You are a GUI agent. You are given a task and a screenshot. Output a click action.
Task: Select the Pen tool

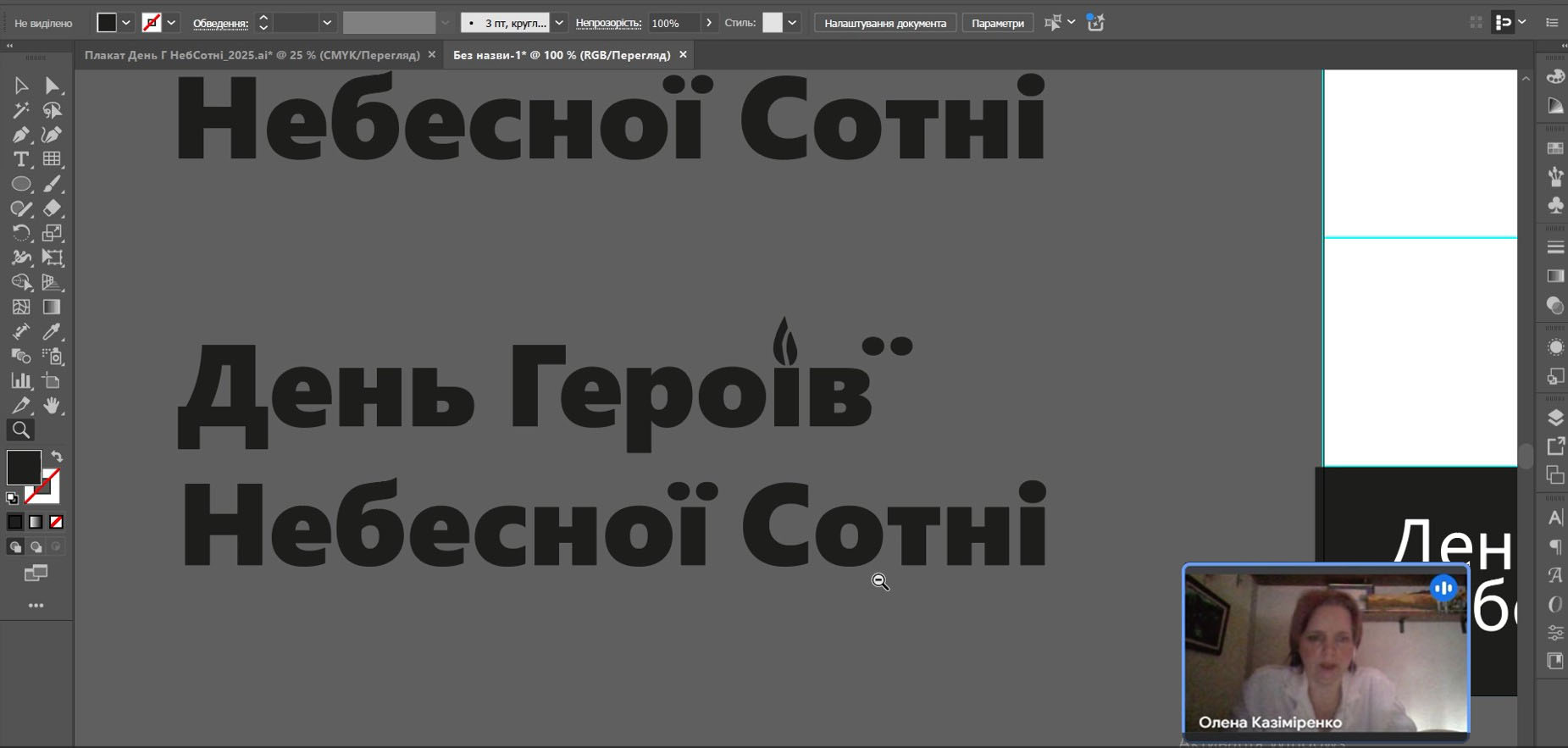pyautogui.click(x=21, y=136)
